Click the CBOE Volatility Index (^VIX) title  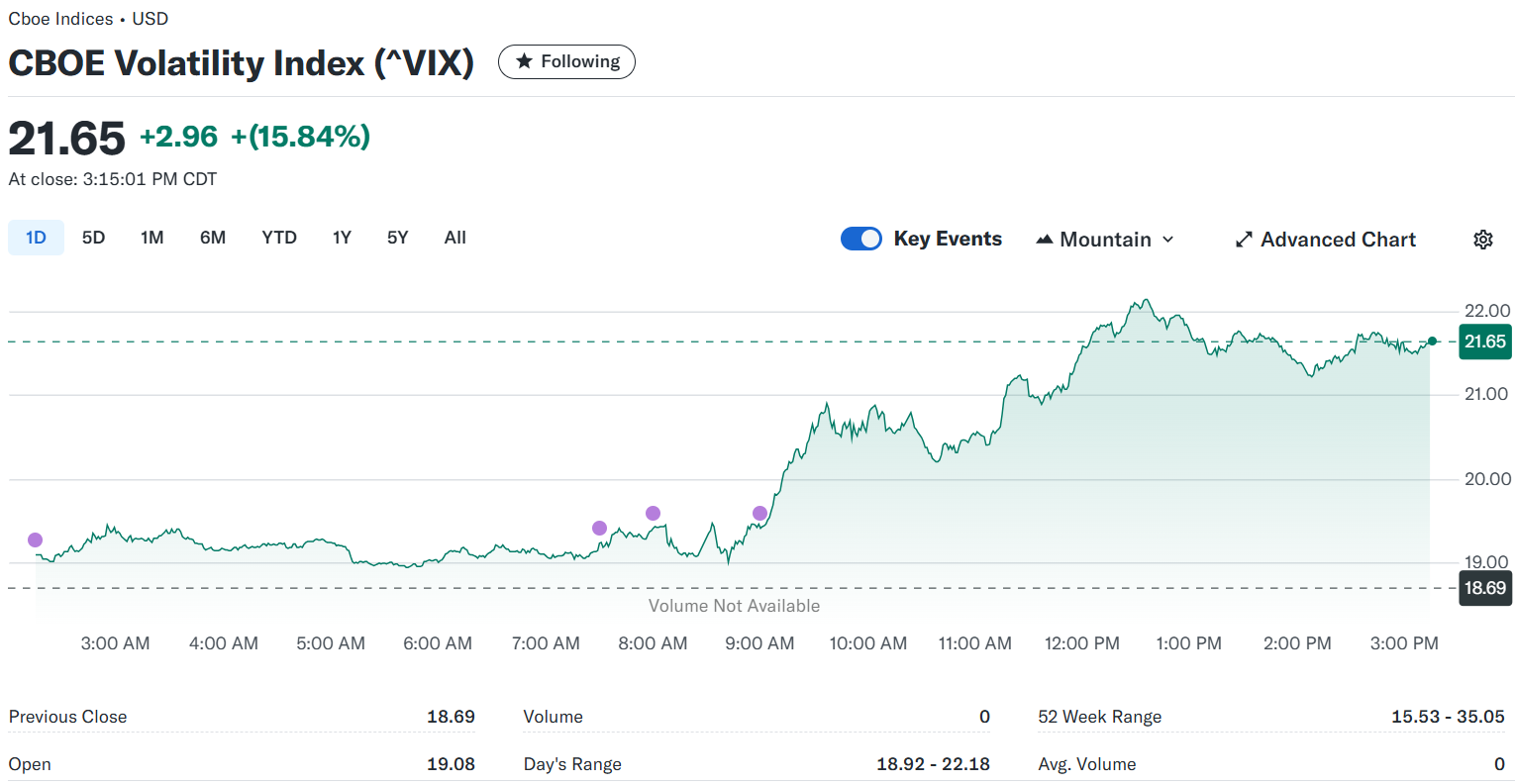[x=242, y=62]
